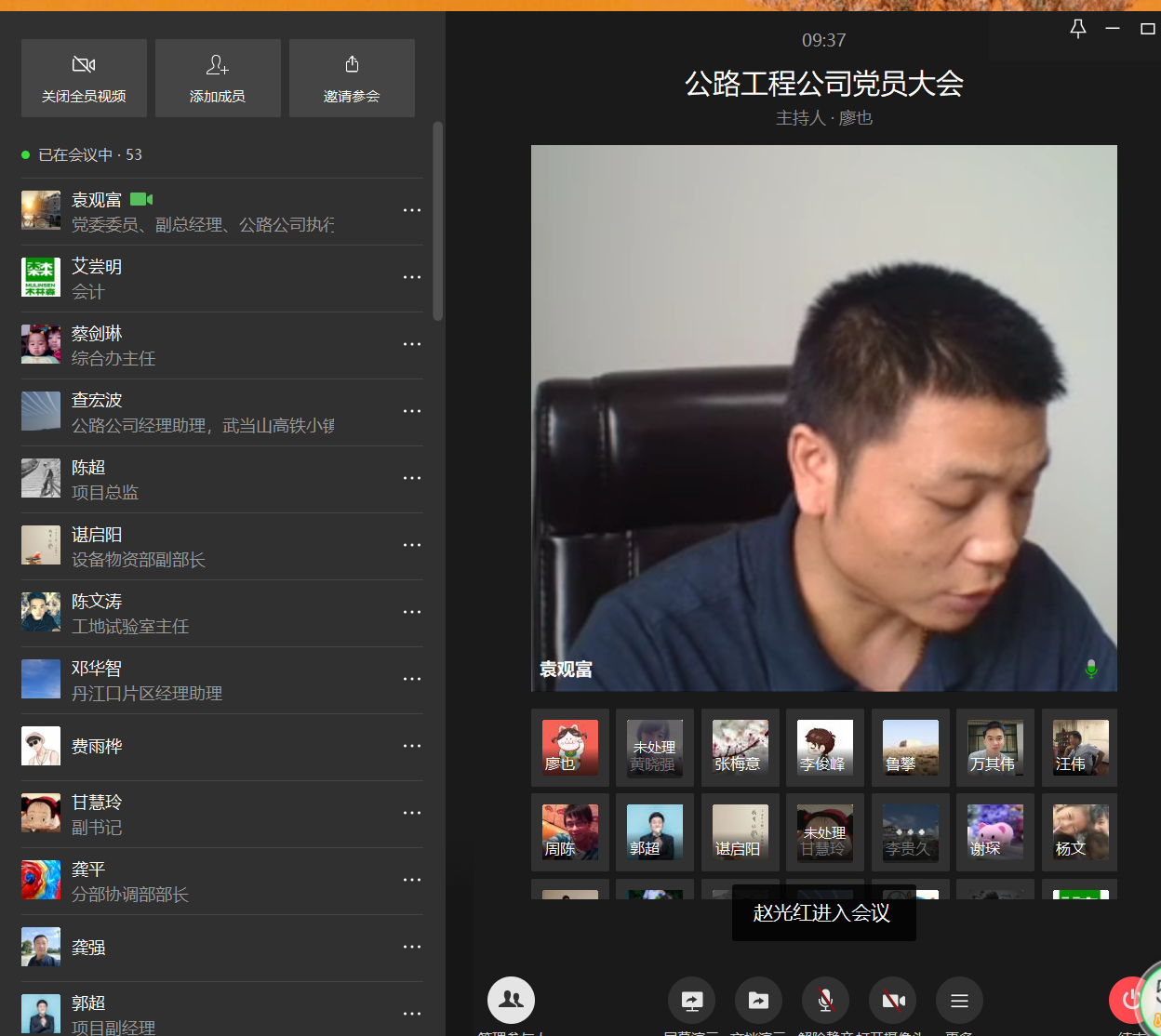Viewport: 1161px width, 1036px height.
Task: Click the red end meeting button
Action: [x=1130, y=1000]
